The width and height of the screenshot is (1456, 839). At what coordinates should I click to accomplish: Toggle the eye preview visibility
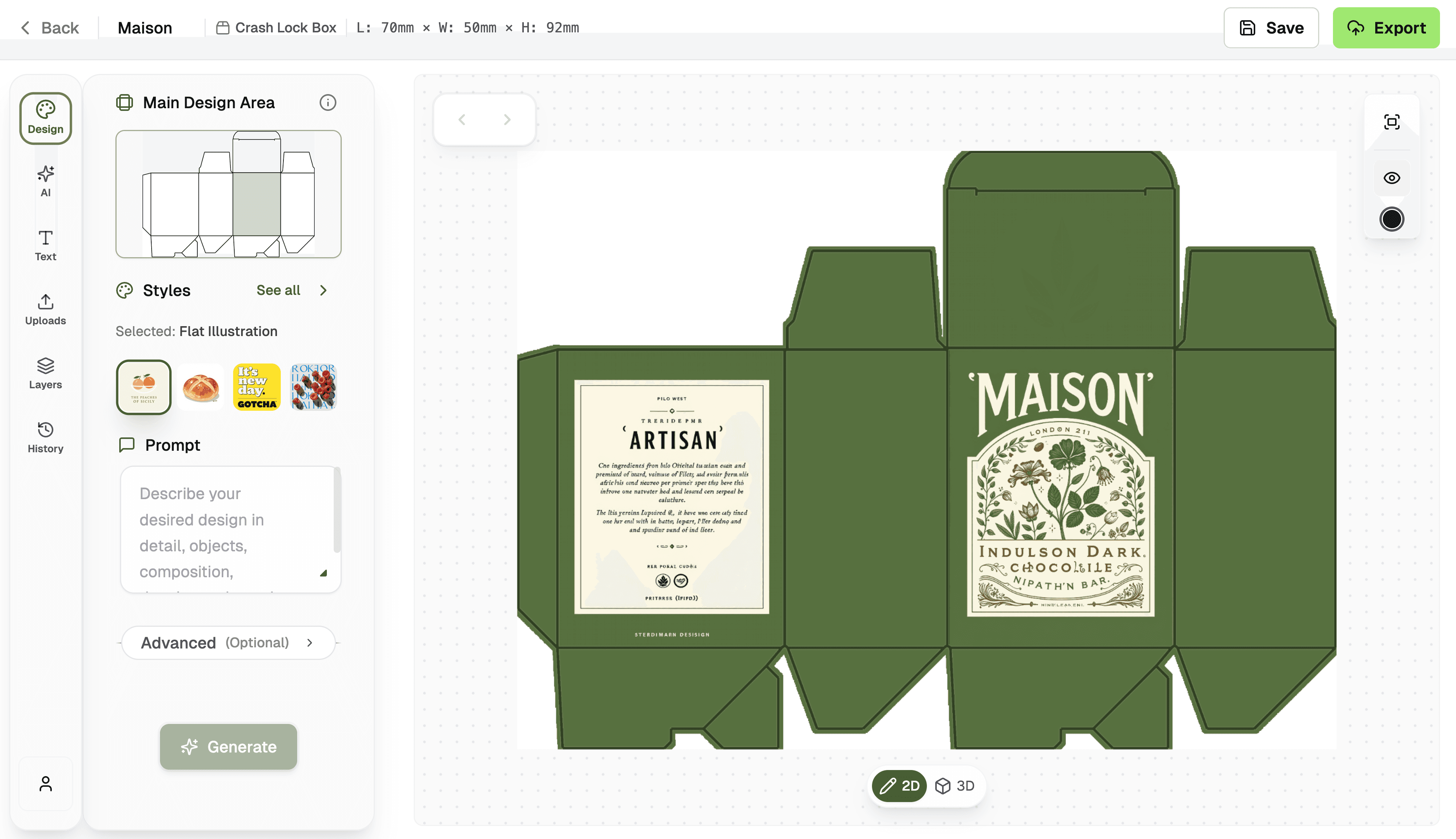pos(1392,178)
